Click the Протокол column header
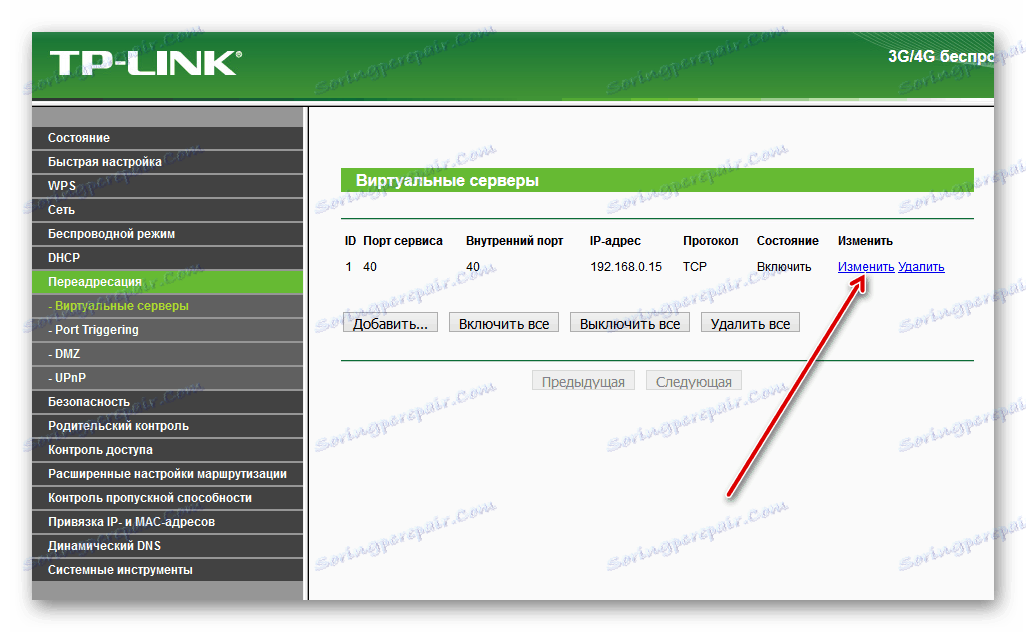 (711, 241)
